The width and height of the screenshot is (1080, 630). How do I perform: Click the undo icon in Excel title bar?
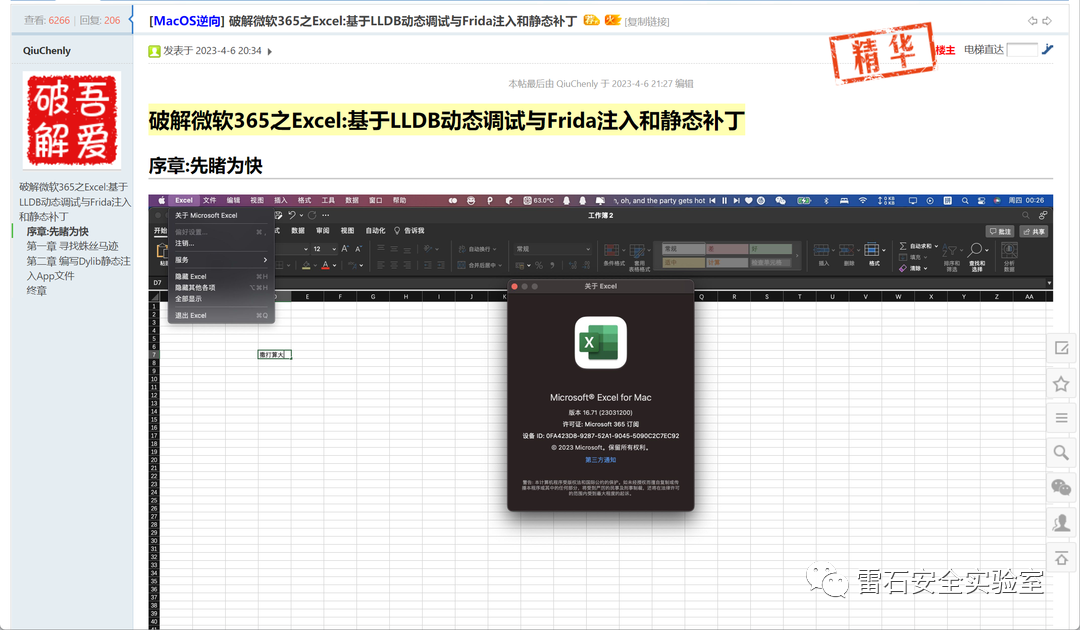291,215
